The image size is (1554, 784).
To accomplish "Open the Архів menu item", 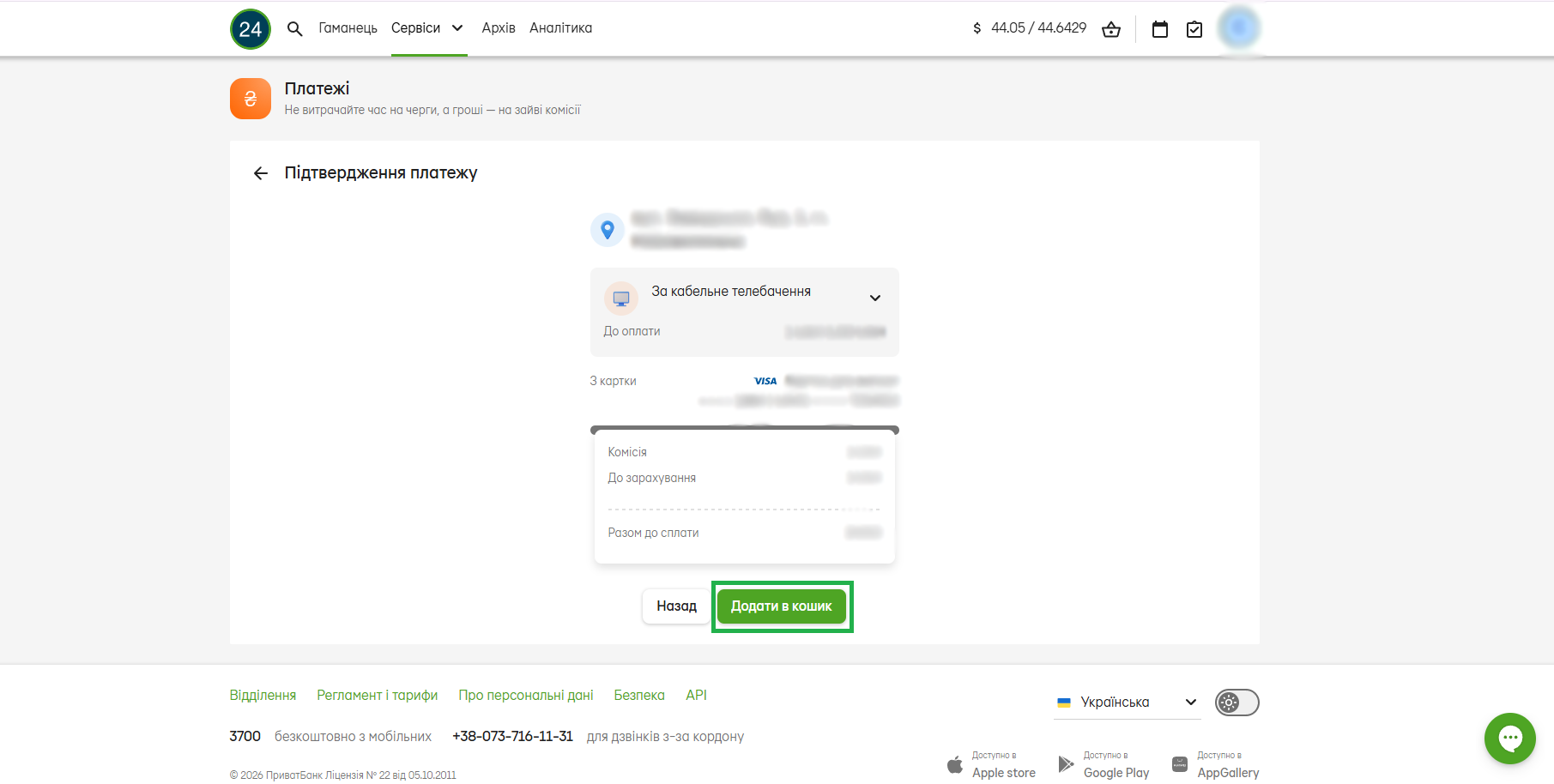I will pos(499,28).
